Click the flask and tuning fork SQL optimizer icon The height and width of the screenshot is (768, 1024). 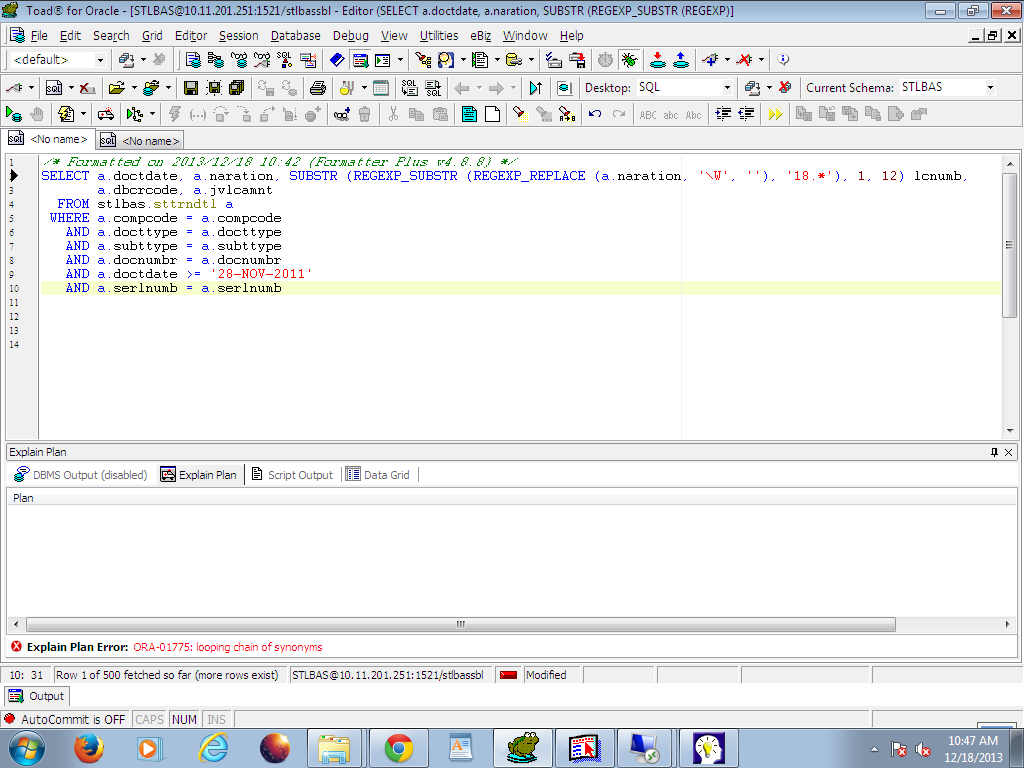coord(346,88)
